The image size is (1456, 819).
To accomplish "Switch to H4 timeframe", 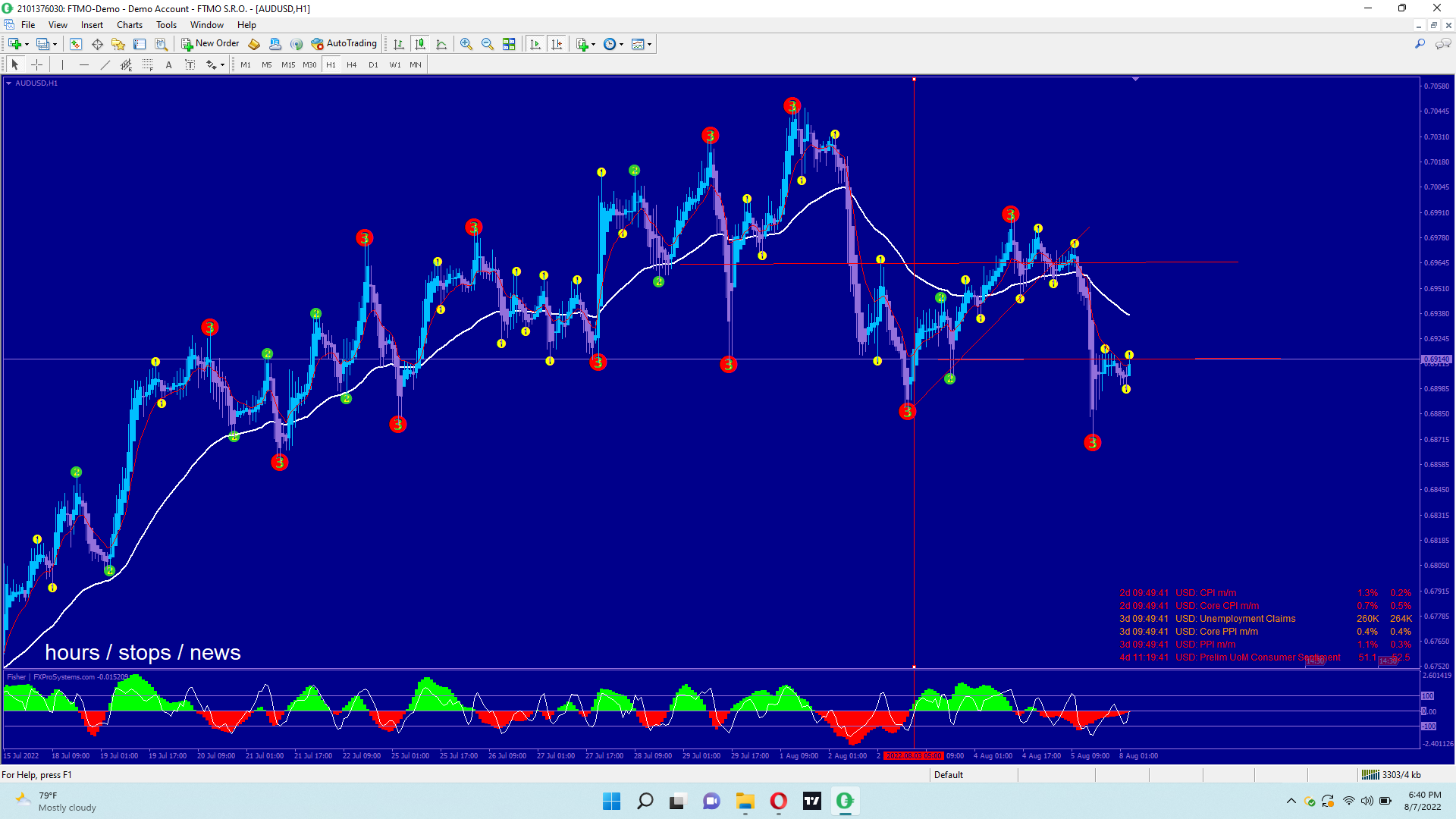I will coord(351,65).
